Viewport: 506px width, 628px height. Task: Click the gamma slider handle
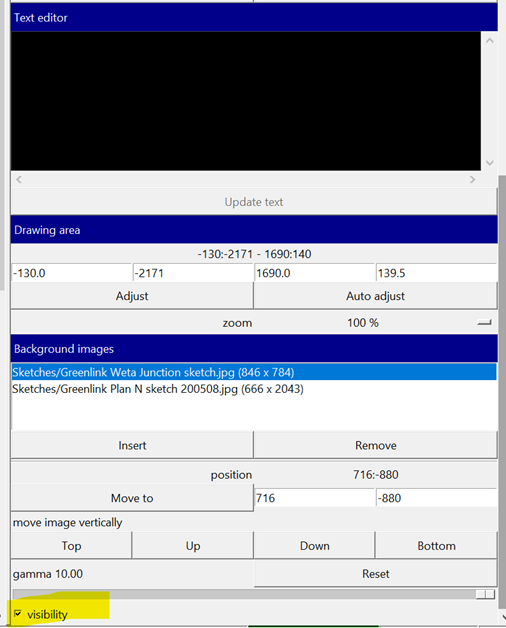tap(486, 594)
